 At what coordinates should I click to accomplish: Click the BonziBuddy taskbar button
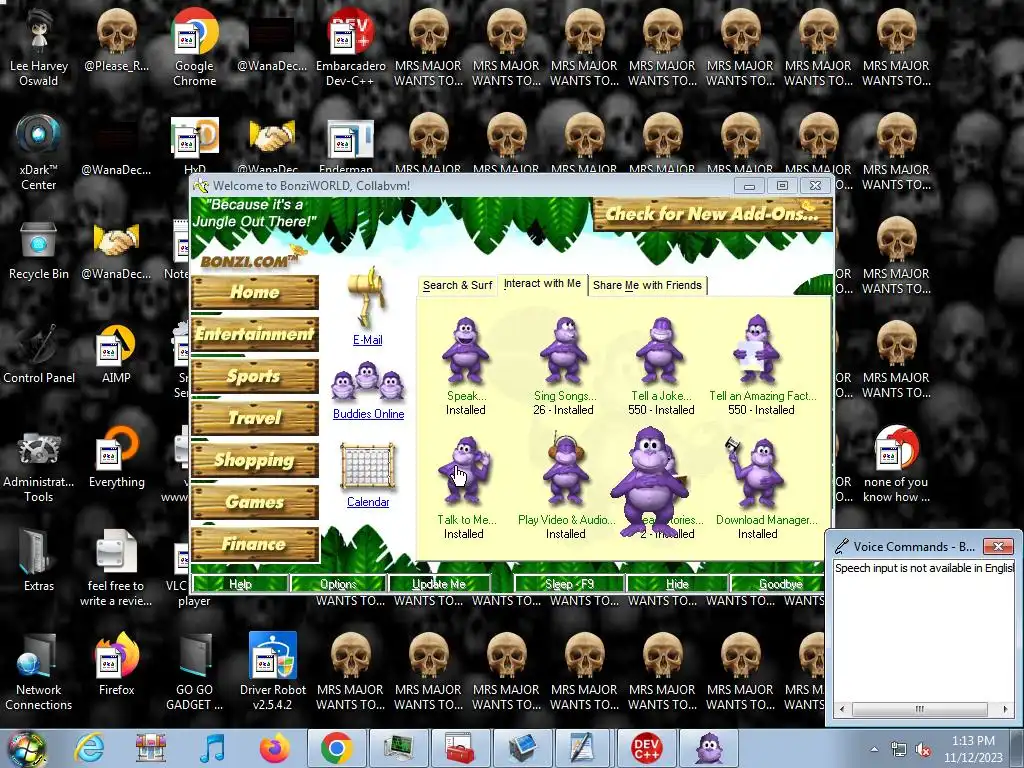coord(709,748)
